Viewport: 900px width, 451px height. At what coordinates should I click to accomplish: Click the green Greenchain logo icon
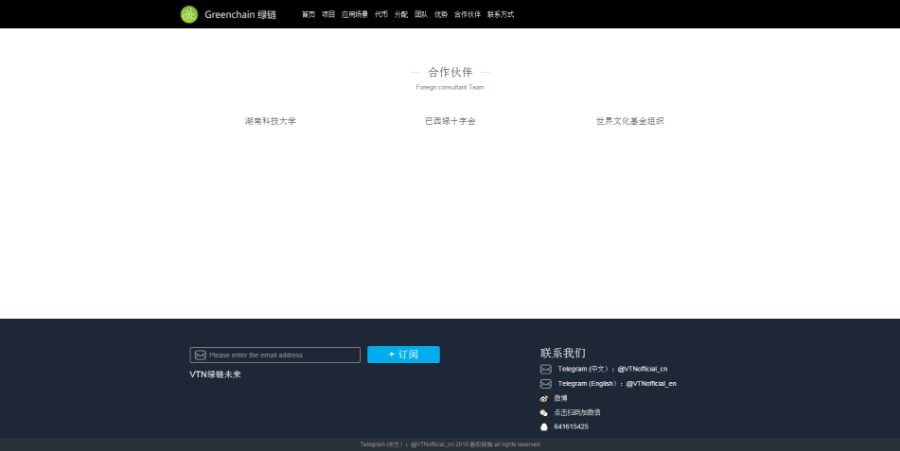coord(189,14)
